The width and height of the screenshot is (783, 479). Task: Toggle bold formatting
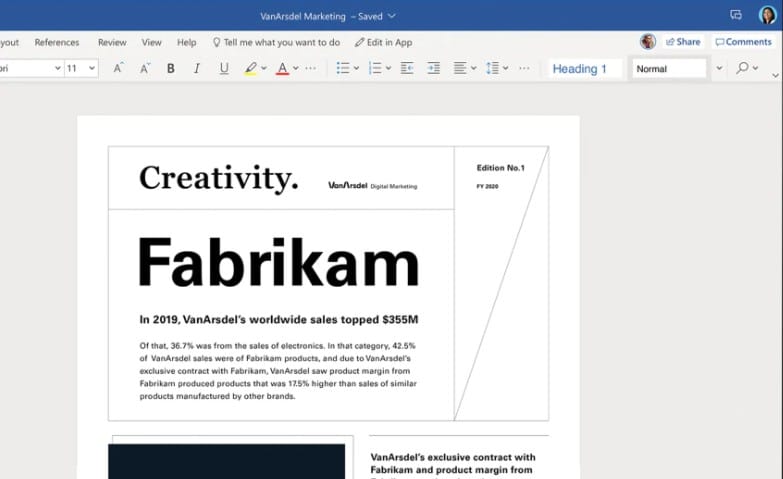tap(171, 68)
